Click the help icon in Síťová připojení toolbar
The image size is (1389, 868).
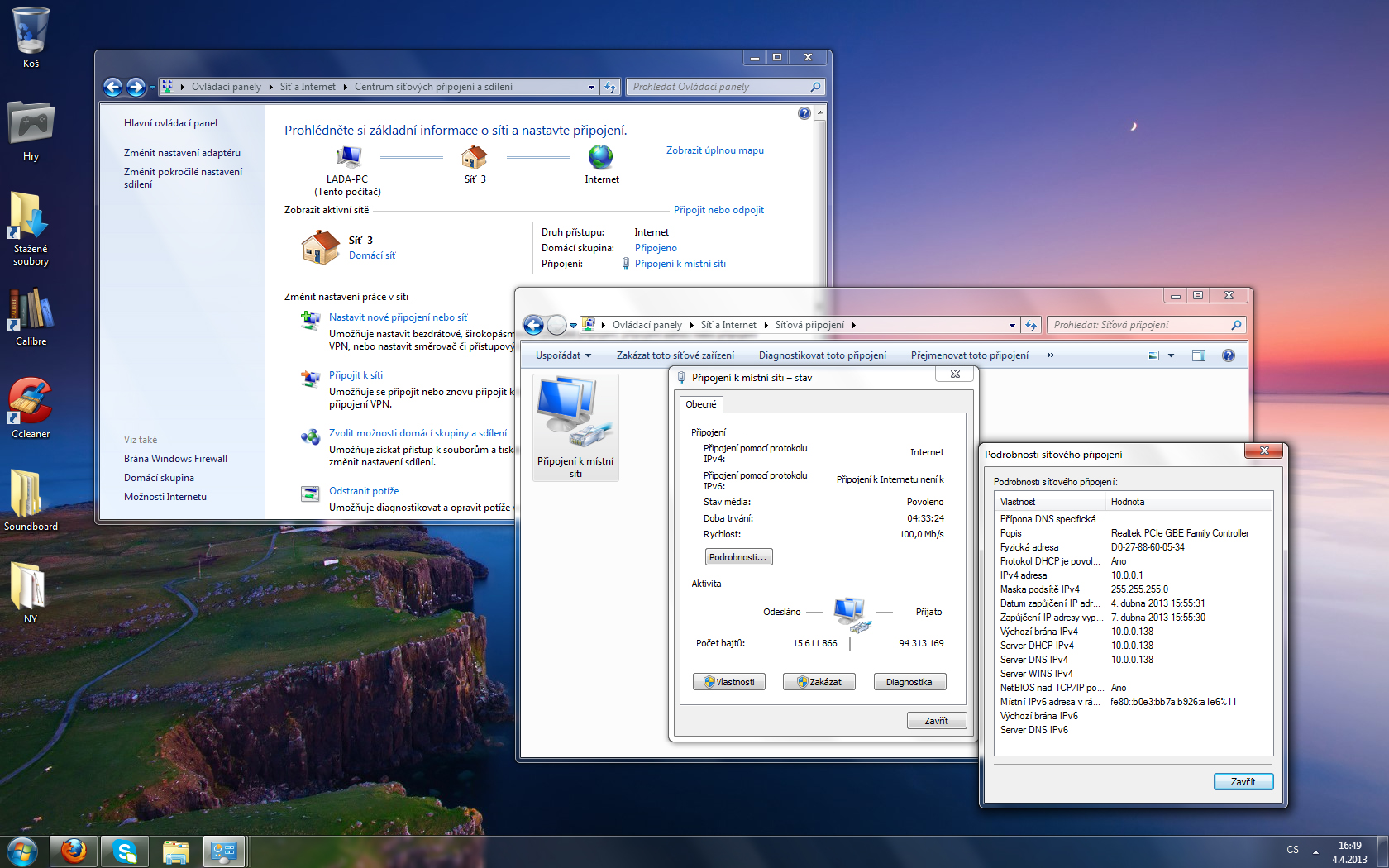1228,355
